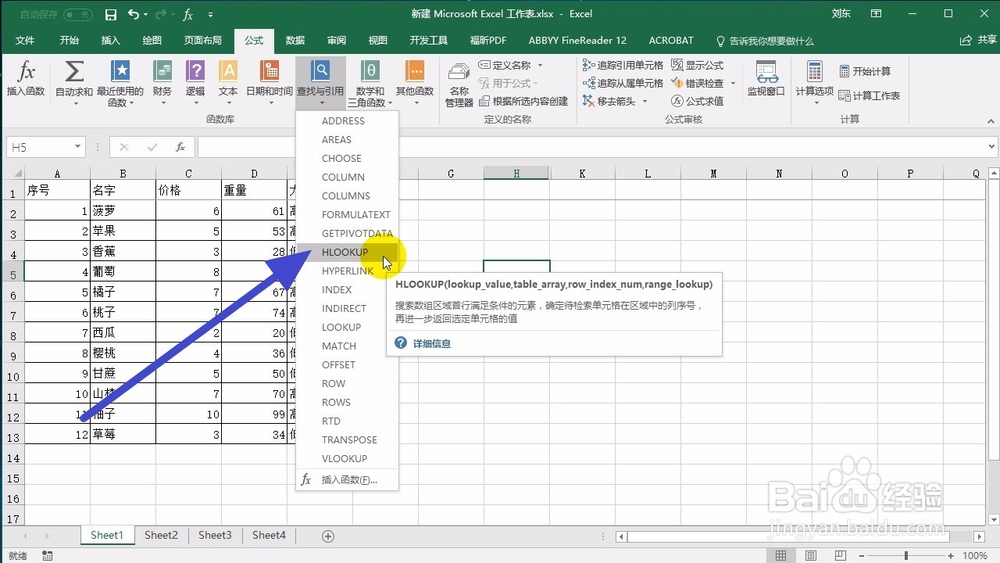Switch to Sheet2 tab
Screen dimensions: 1000x563
click(x=161, y=536)
